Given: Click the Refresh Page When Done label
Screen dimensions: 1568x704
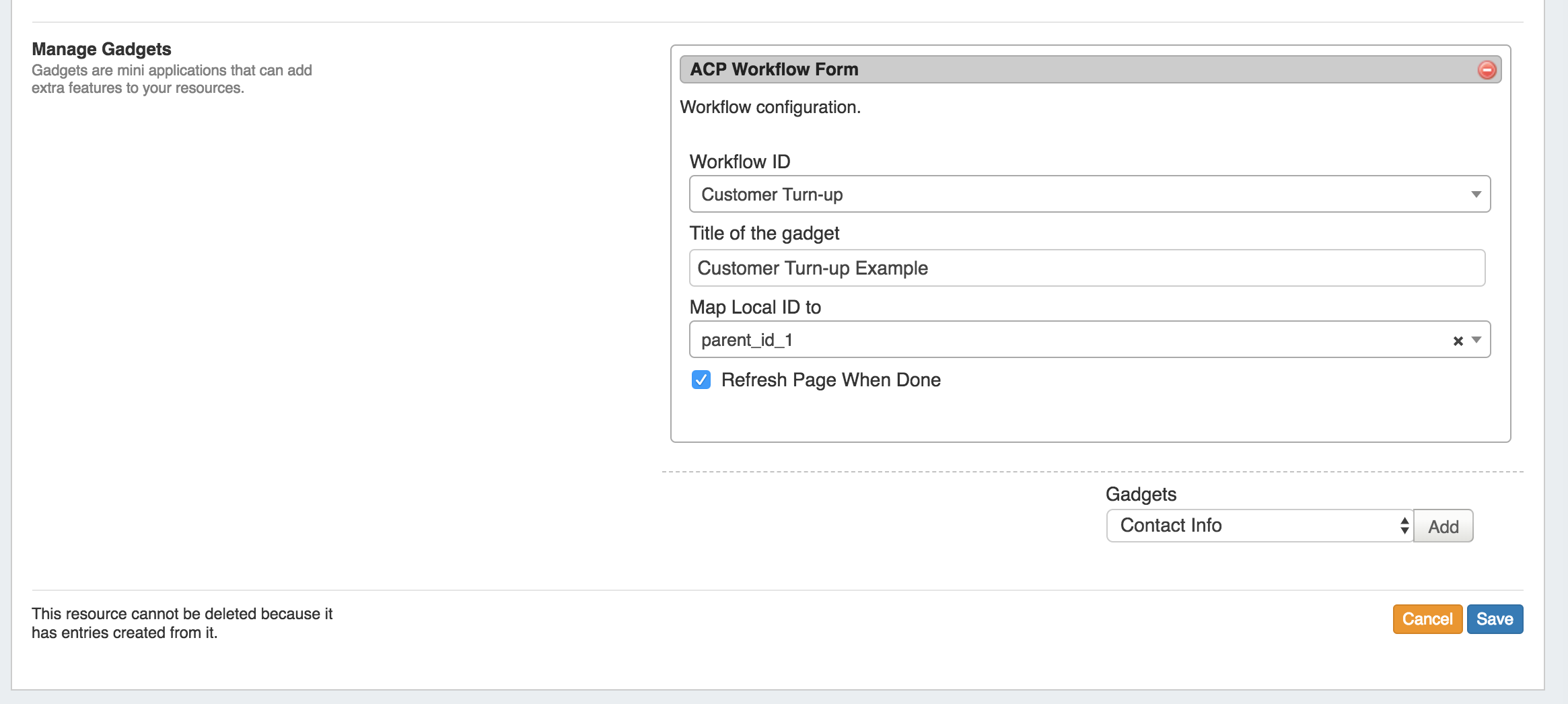Looking at the screenshot, I should [830, 380].
